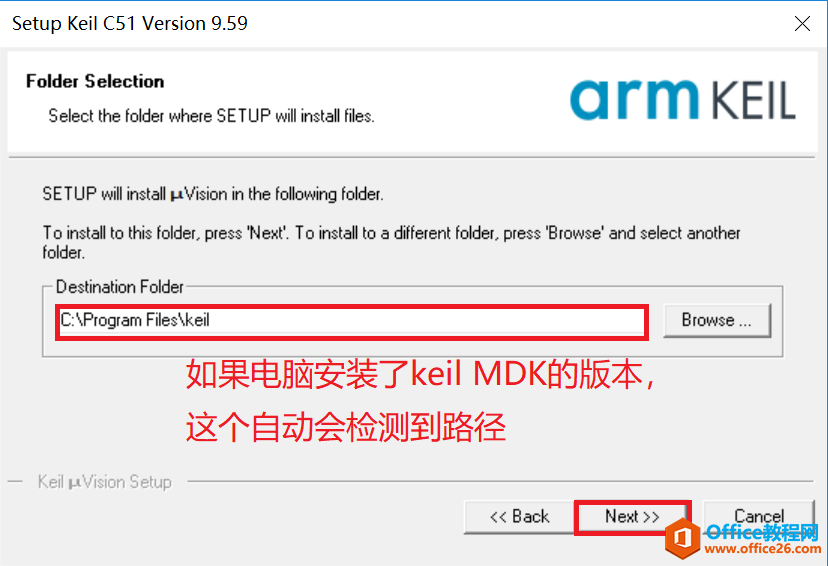The height and width of the screenshot is (566, 828).
Task: Click the Setup Keil C51 Version 9.59 title bar
Action: (130, 24)
